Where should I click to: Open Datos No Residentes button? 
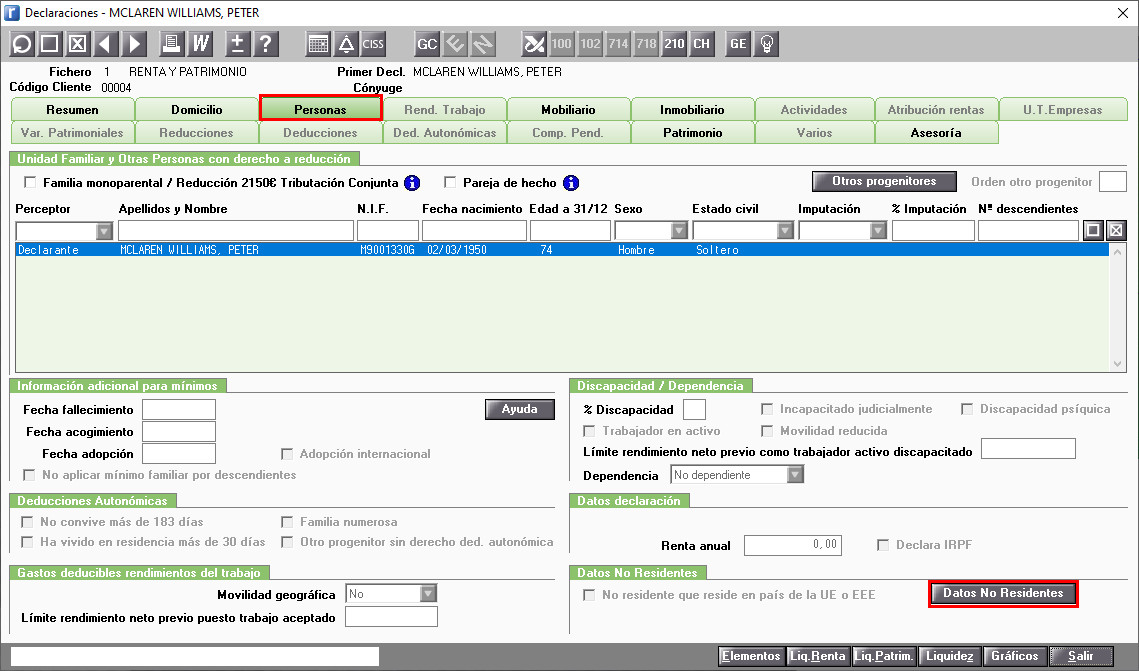1003,593
